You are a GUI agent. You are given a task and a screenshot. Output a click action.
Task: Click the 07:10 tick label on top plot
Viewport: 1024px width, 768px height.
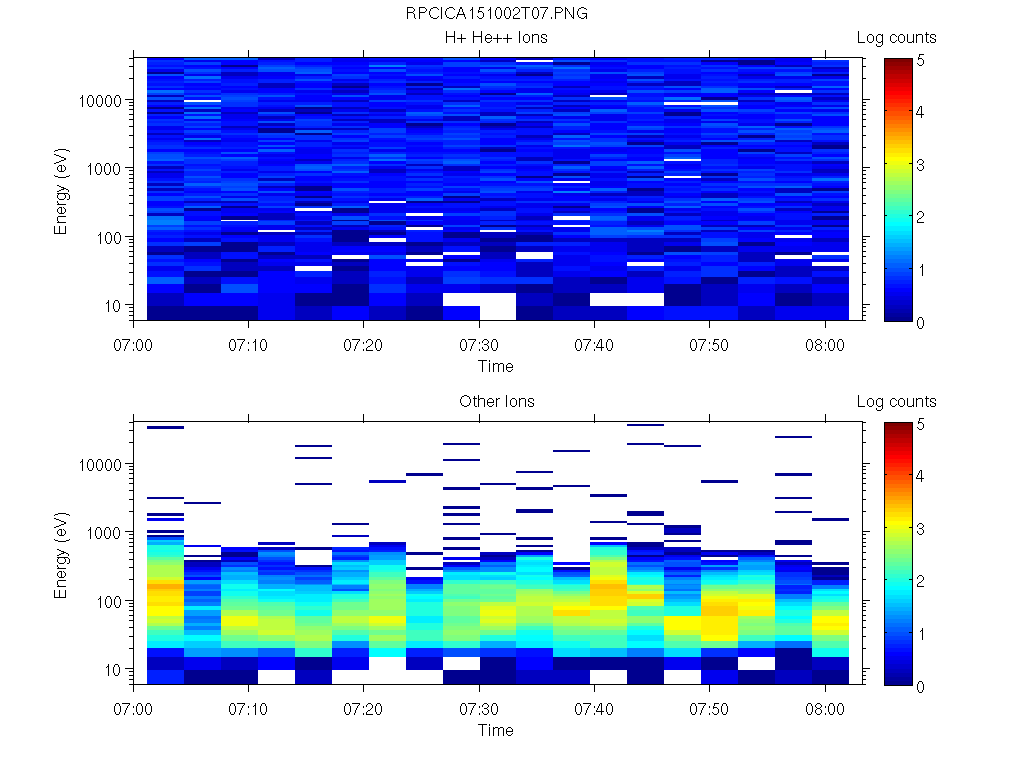tap(248, 345)
